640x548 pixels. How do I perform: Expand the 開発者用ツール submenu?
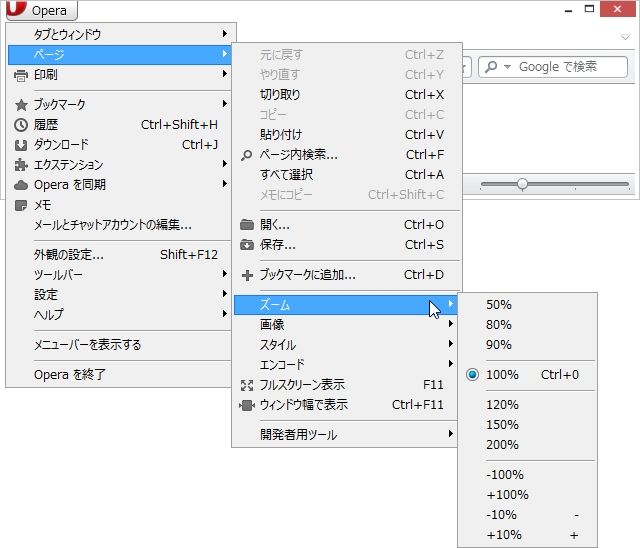click(x=346, y=435)
